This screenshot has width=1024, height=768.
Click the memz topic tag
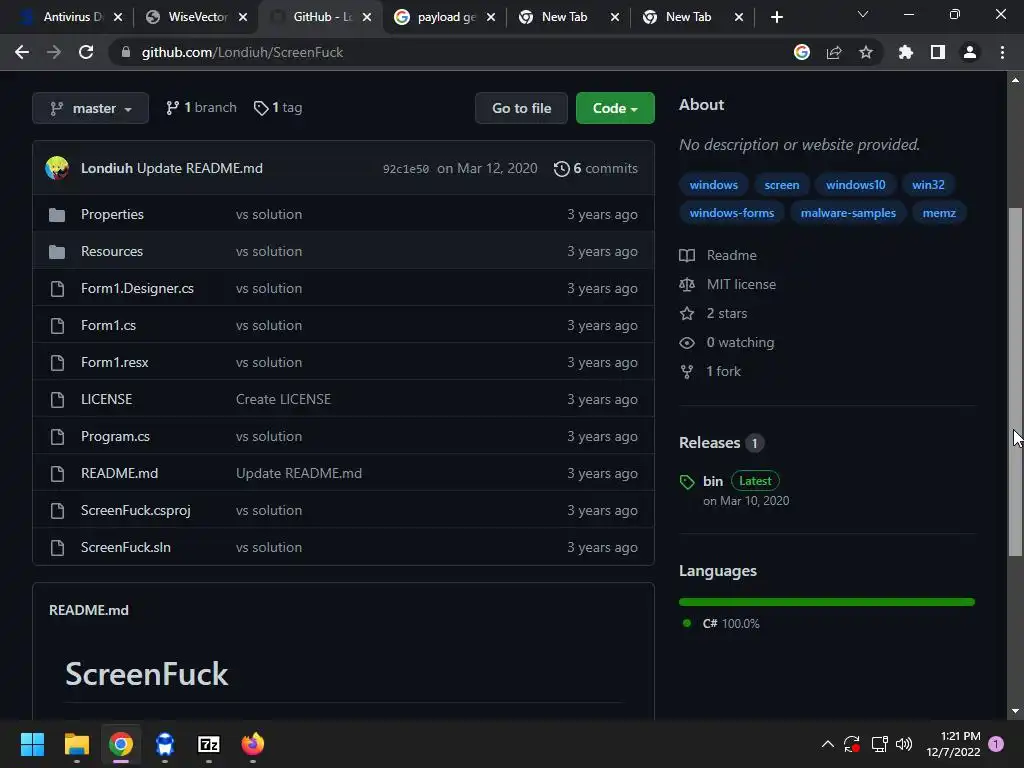click(939, 213)
